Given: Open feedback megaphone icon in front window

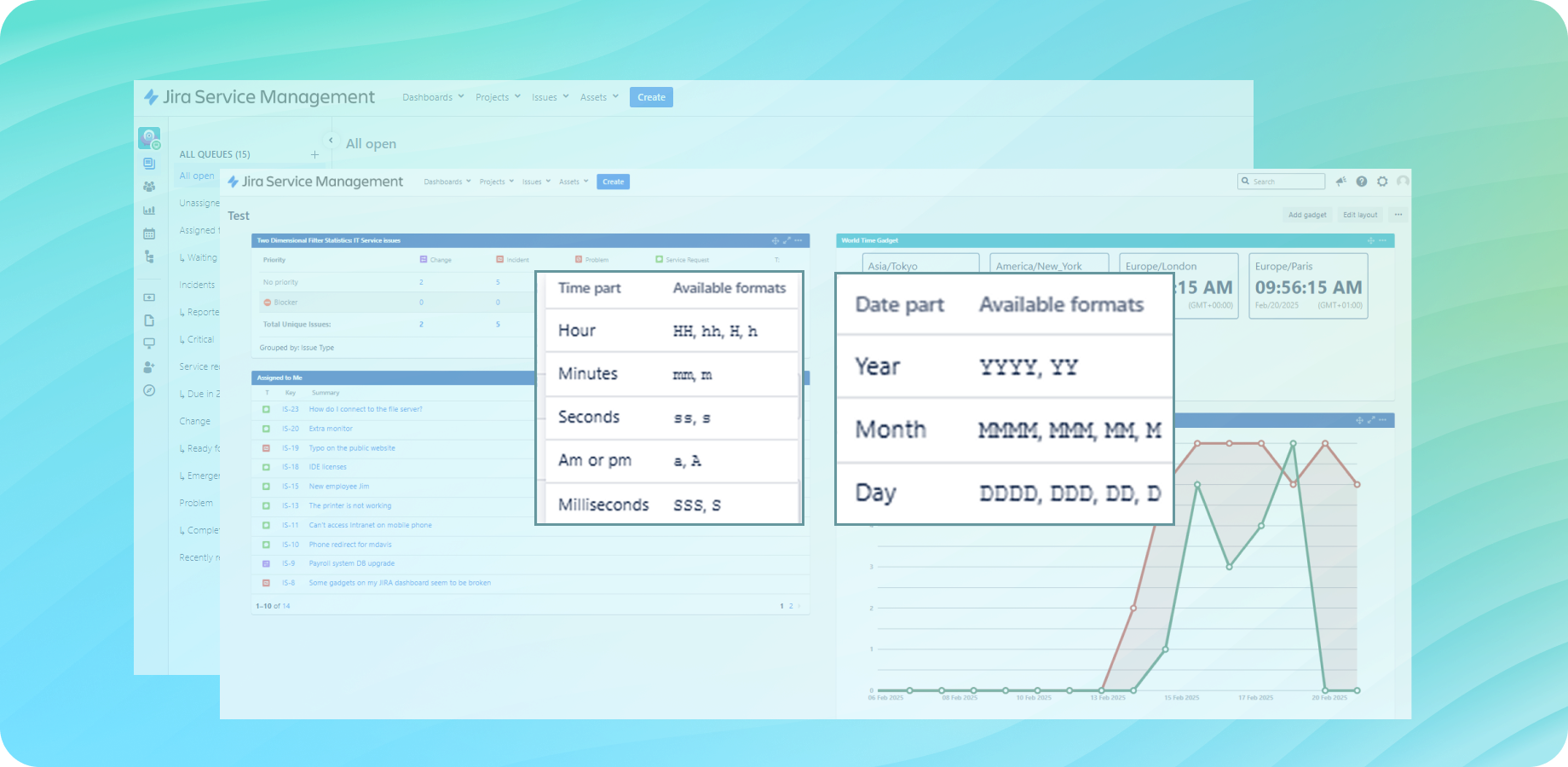Looking at the screenshot, I should [1340, 182].
